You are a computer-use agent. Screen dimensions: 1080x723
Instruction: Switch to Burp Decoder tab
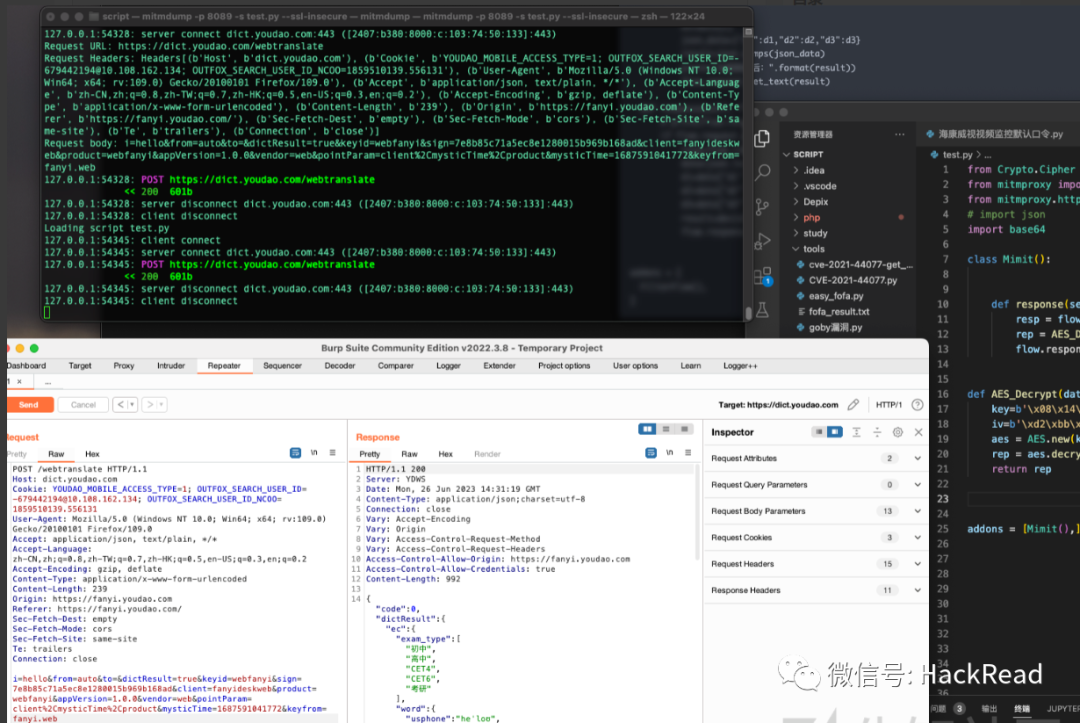tap(340, 366)
